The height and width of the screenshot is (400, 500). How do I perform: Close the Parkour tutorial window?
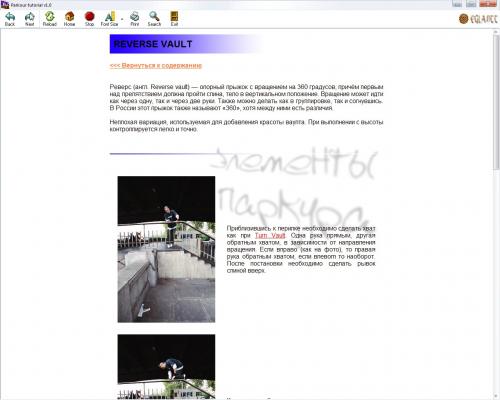[x=488, y=4]
